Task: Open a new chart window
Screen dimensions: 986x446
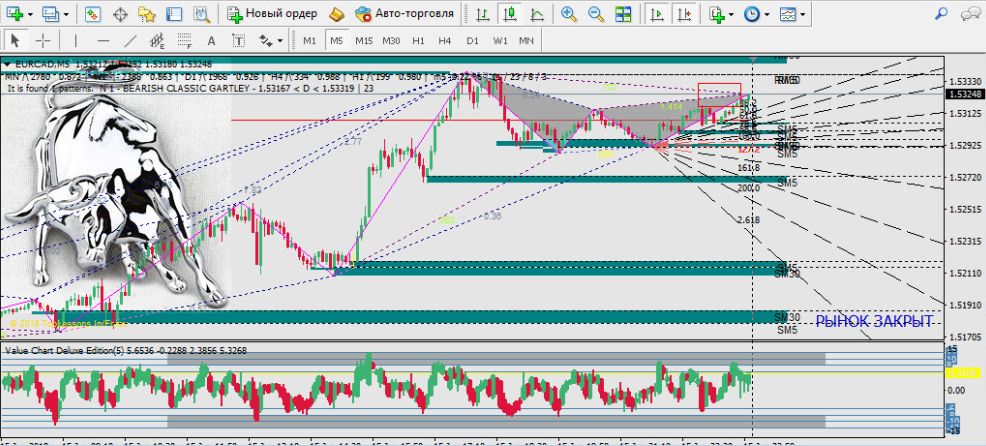Action: (x=14, y=13)
